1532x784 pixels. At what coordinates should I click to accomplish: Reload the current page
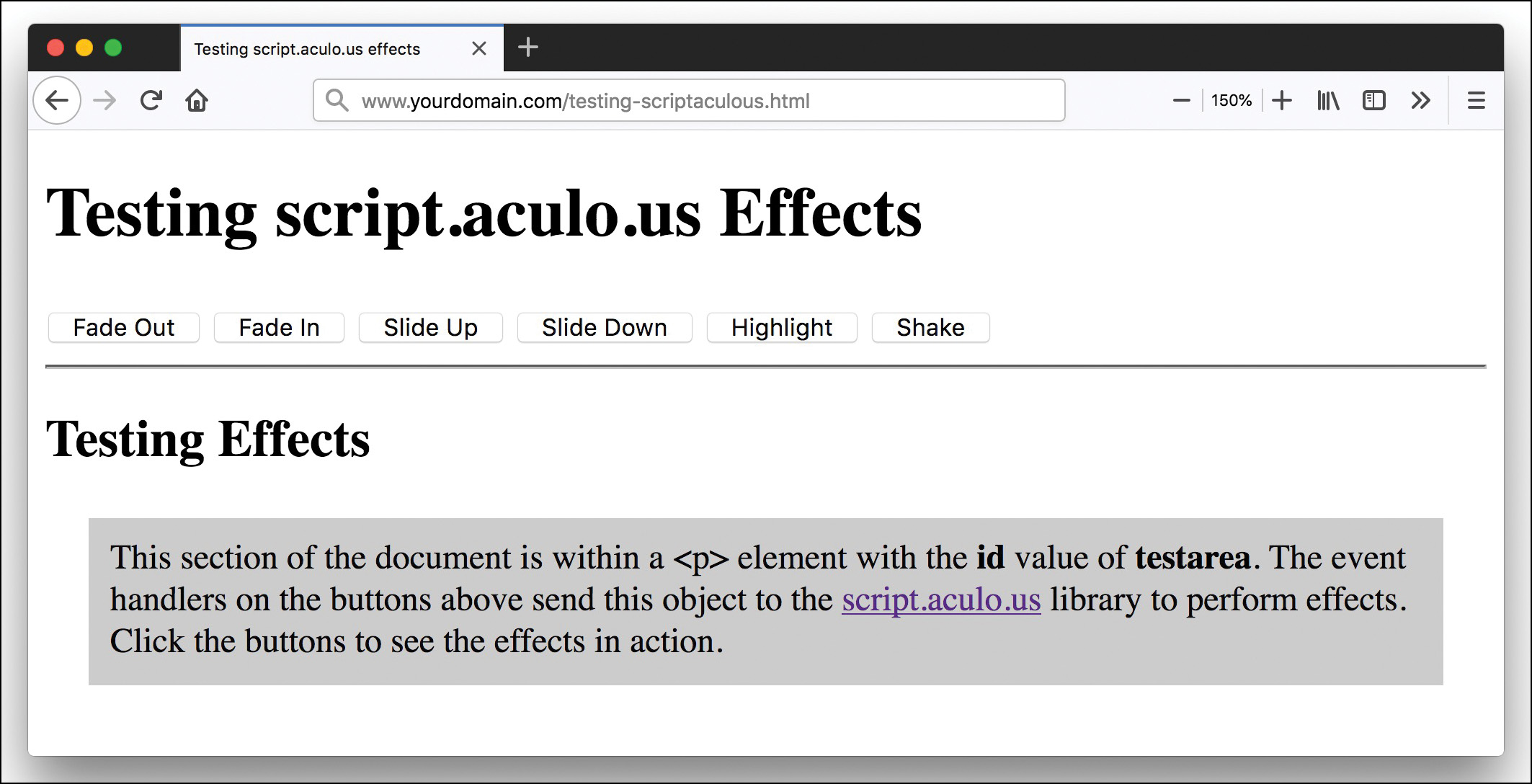point(151,100)
